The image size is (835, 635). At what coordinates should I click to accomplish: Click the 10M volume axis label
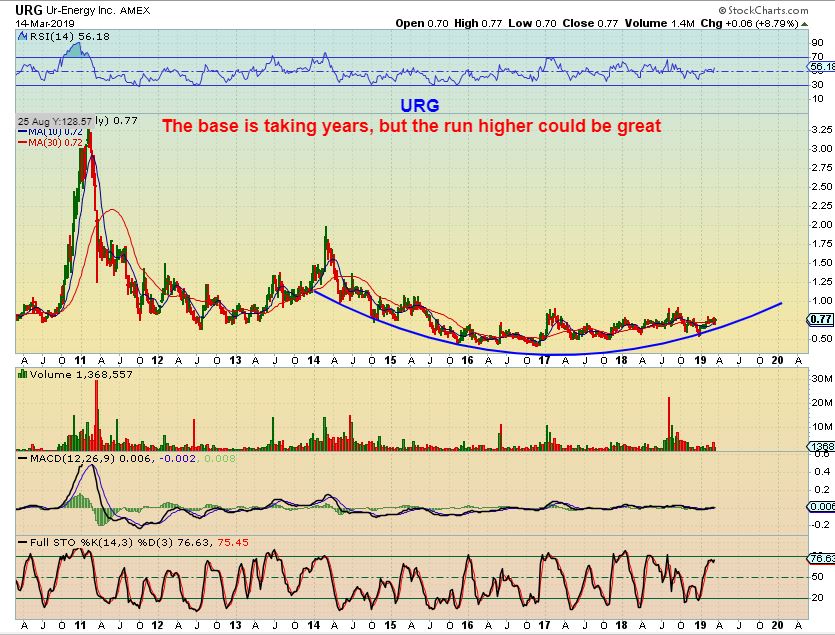[x=822, y=426]
